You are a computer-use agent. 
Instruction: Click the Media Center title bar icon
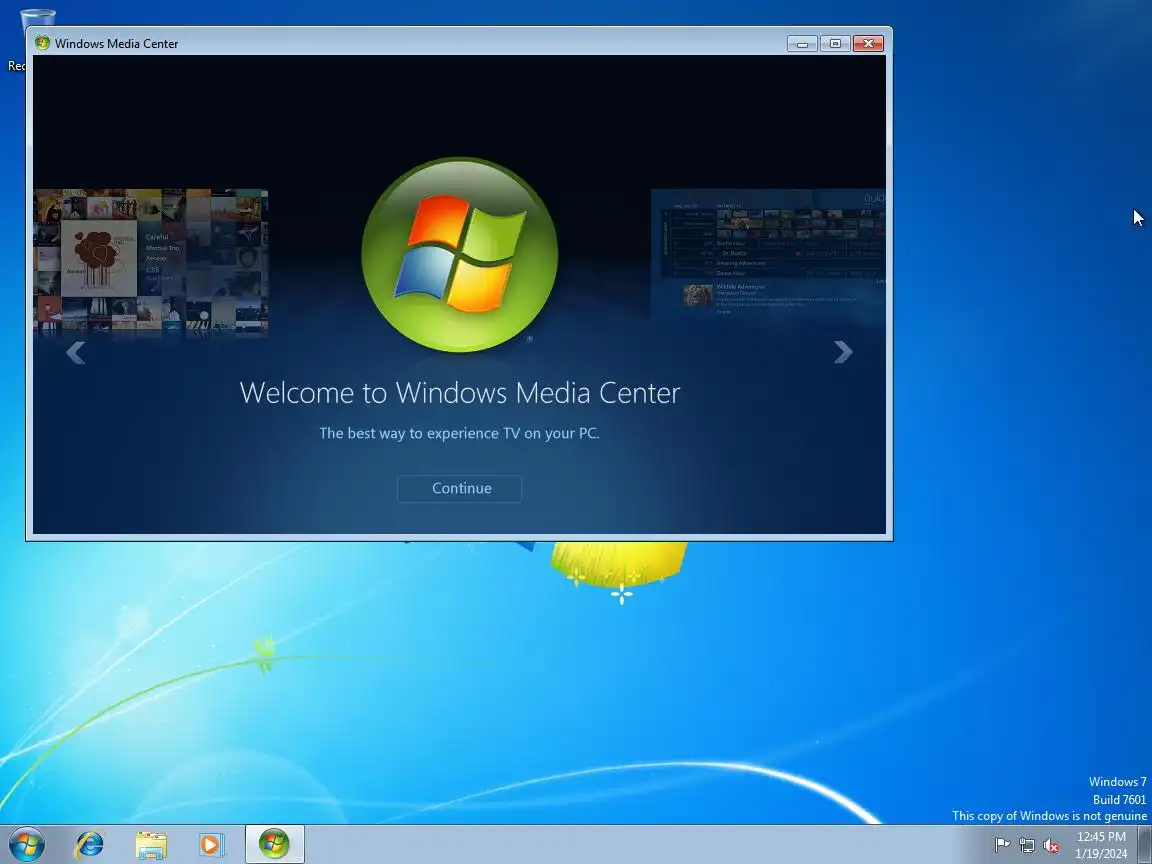[x=42, y=43]
